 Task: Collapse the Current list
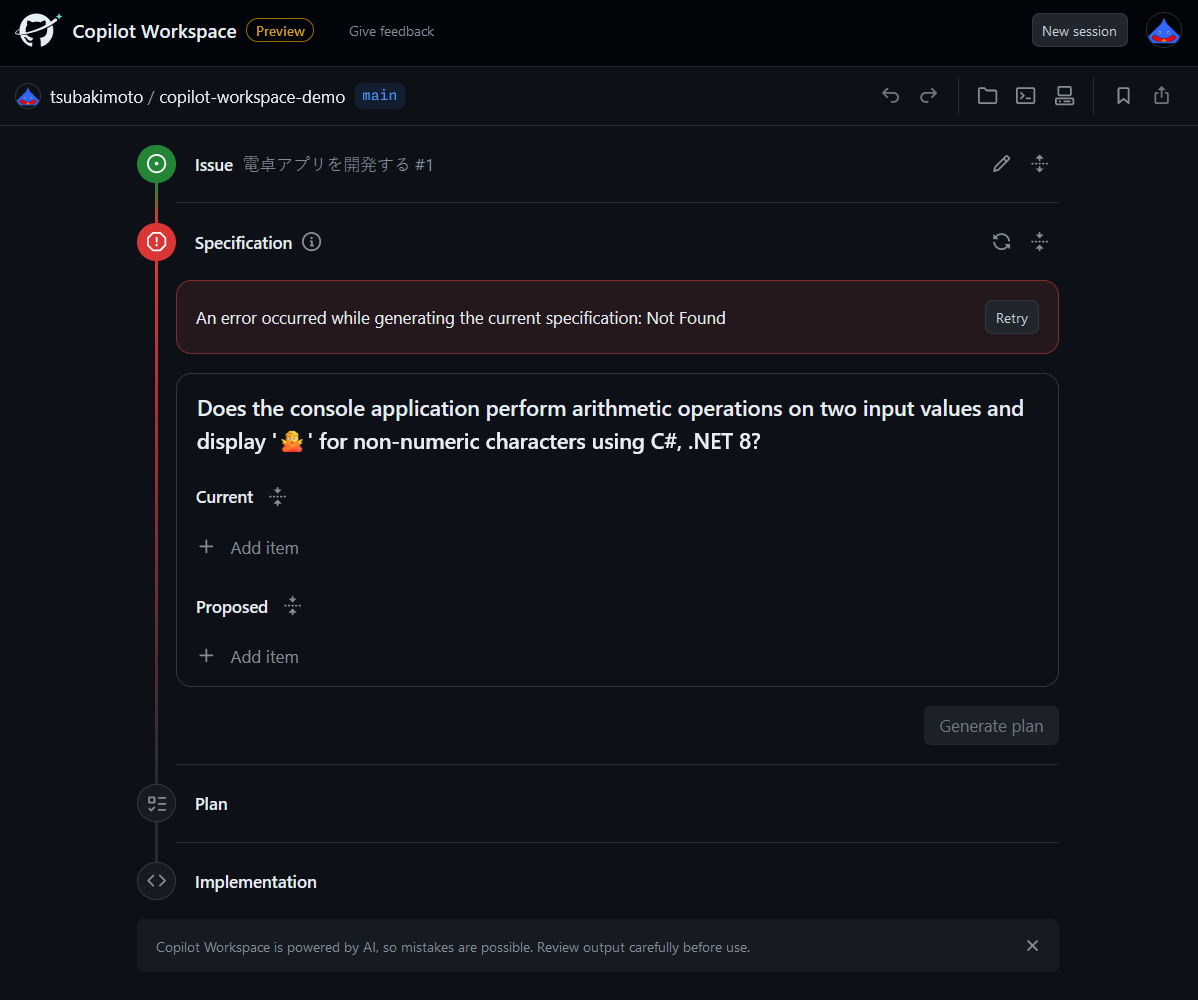click(x=277, y=497)
